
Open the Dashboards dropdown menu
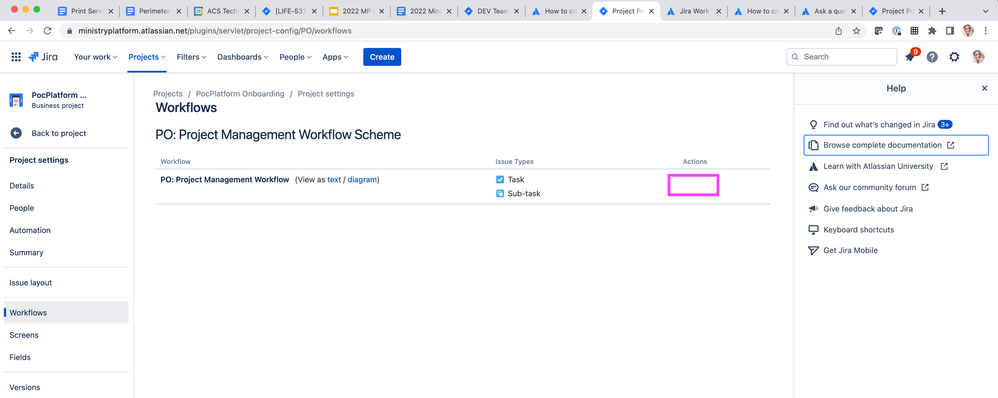pyautogui.click(x=242, y=57)
